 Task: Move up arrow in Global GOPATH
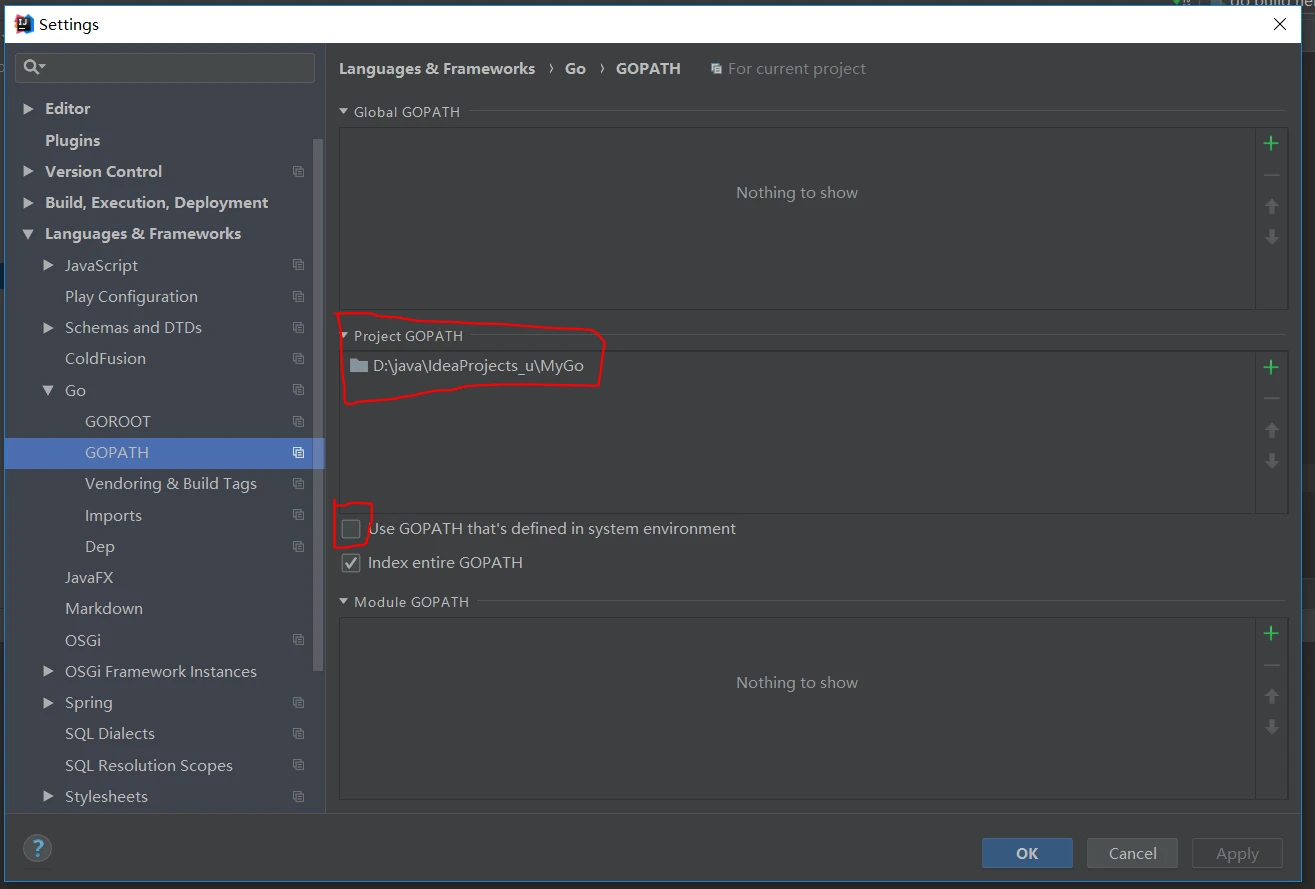[x=1271, y=206]
